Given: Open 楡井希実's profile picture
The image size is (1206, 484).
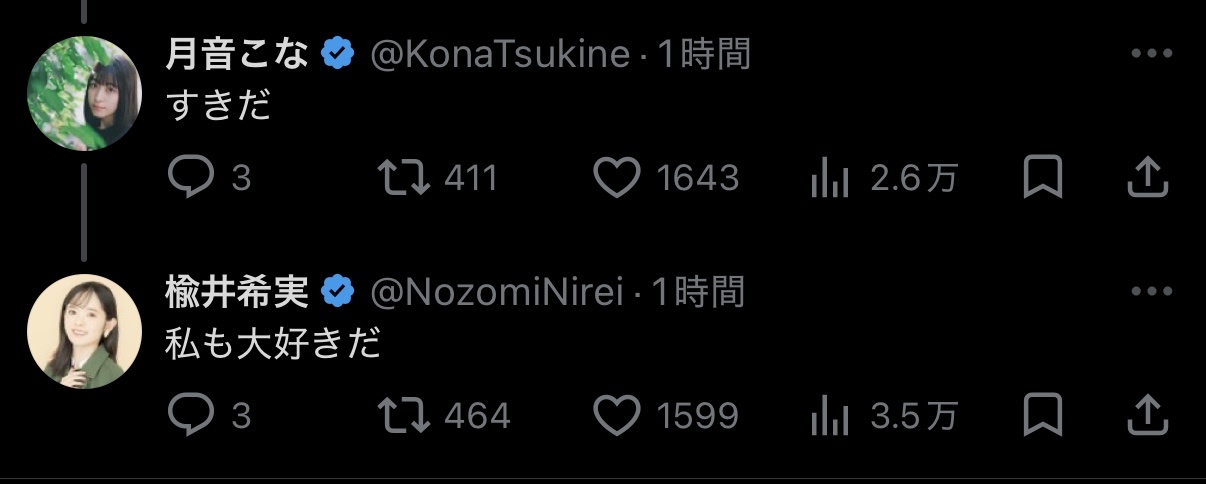Looking at the screenshot, I should (84, 331).
